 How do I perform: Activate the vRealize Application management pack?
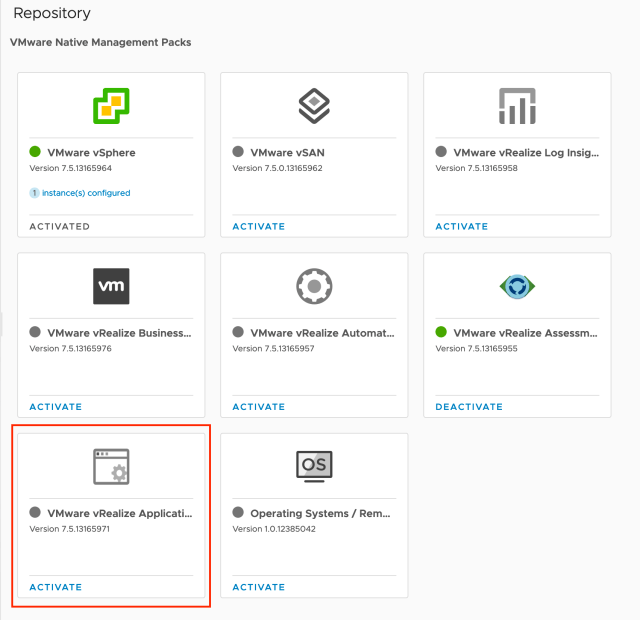[x=56, y=587]
